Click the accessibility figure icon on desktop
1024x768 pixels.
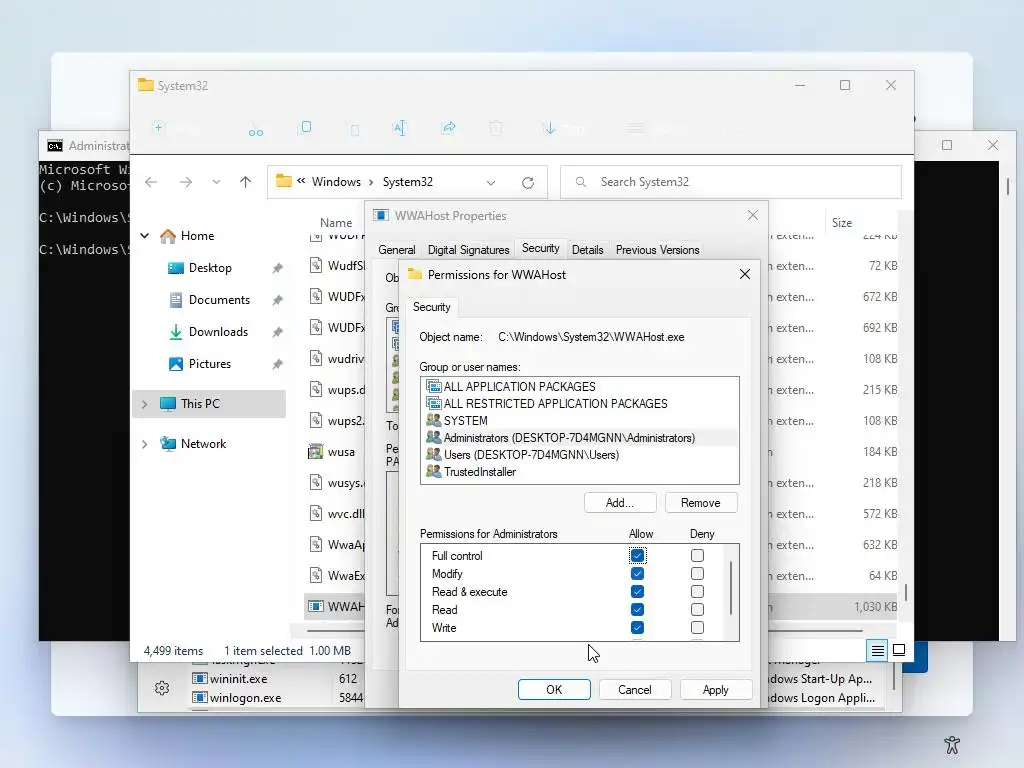pyautogui.click(x=952, y=744)
